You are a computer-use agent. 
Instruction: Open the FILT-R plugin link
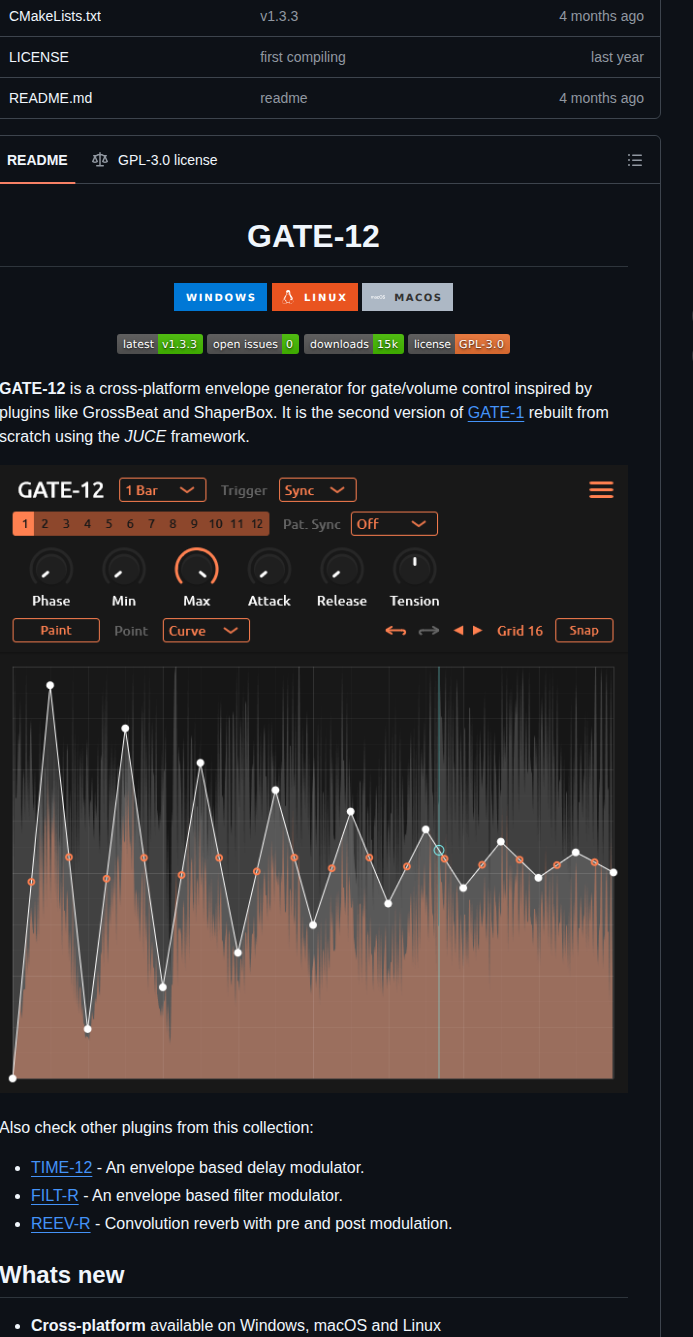pyautogui.click(x=56, y=1195)
